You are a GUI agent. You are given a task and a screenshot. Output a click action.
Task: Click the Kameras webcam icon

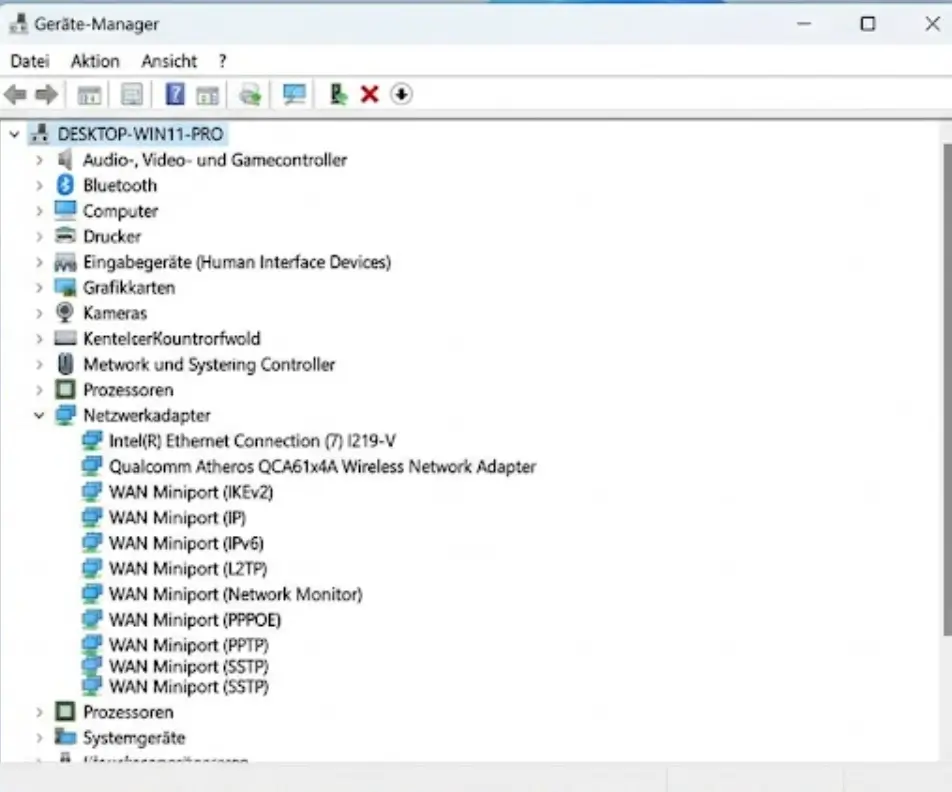[65, 313]
